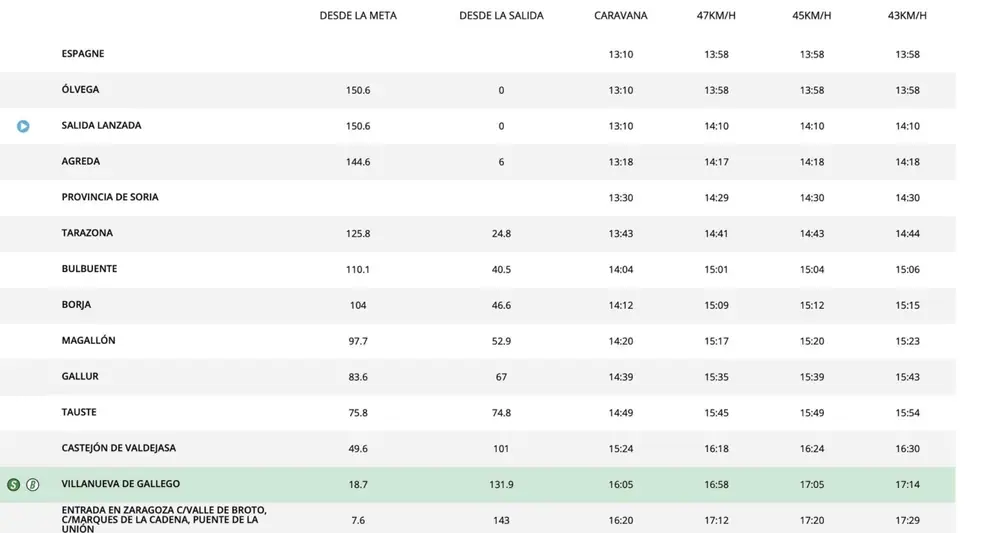The image size is (1000, 533).
Task: Select the DESDE LA META column header
Action: pyautogui.click(x=358, y=15)
